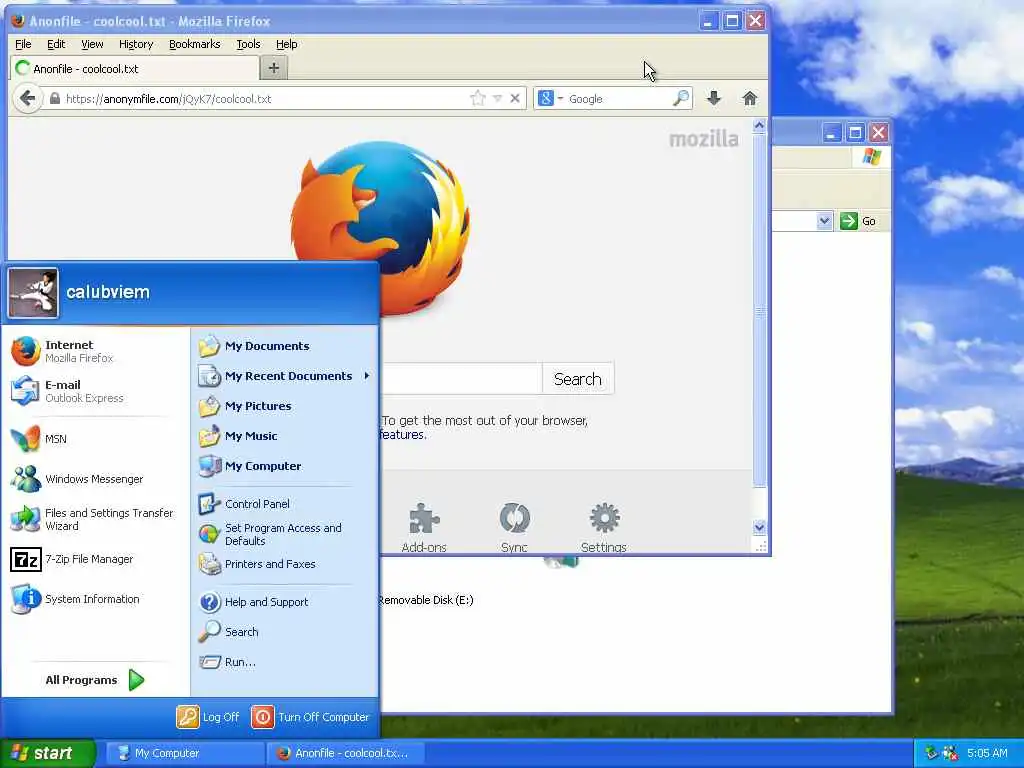Screen dimensions: 1024x768
Task: Click the Firefox vertical scrollbar thumb
Action: point(759,311)
